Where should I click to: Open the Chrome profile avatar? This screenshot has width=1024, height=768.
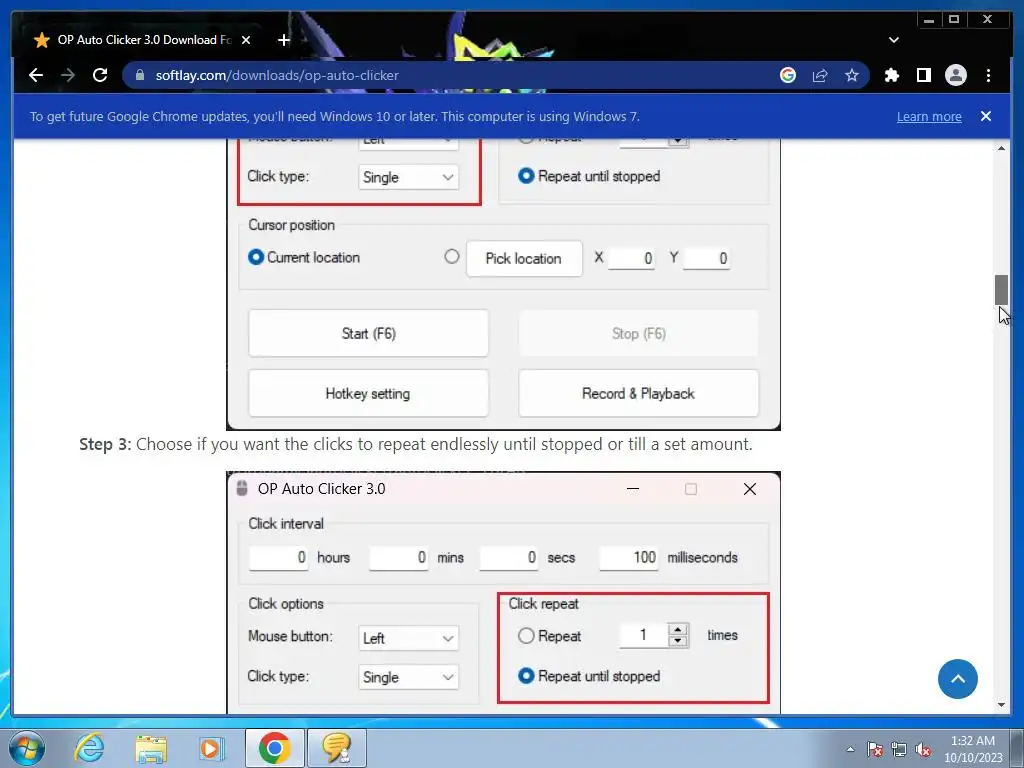[x=955, y=75]
